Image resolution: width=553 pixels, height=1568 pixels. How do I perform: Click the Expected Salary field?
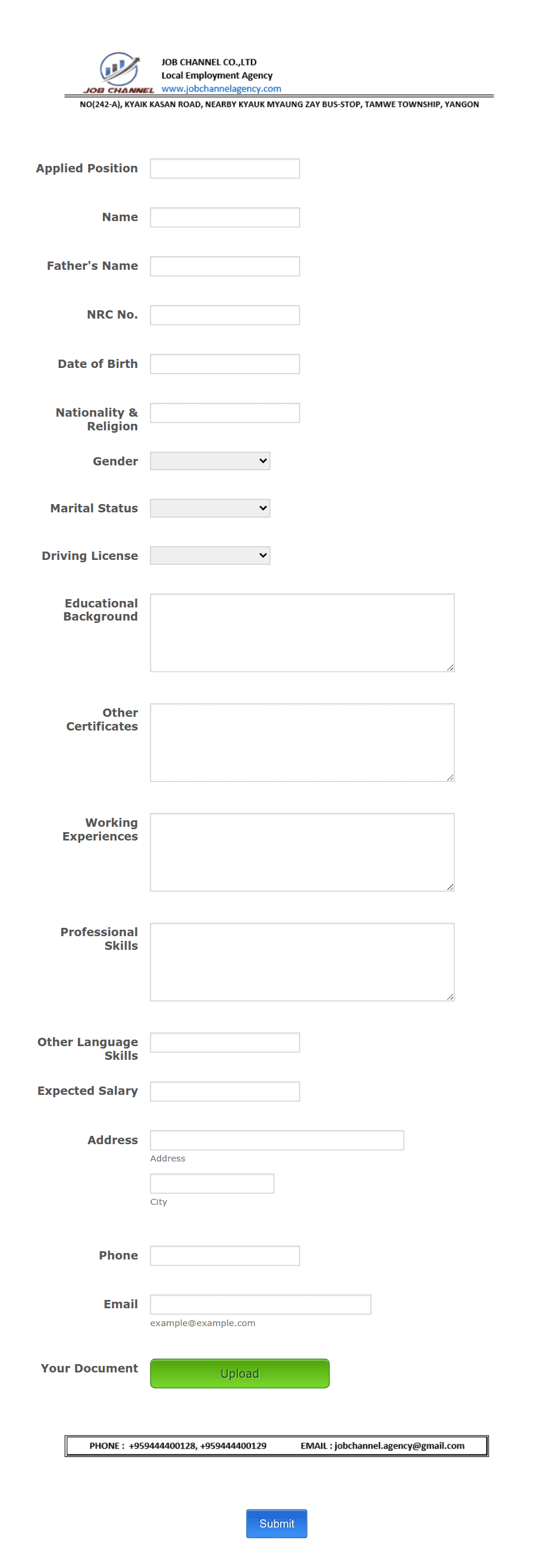pyautogui.click(x=225, y=1091)
